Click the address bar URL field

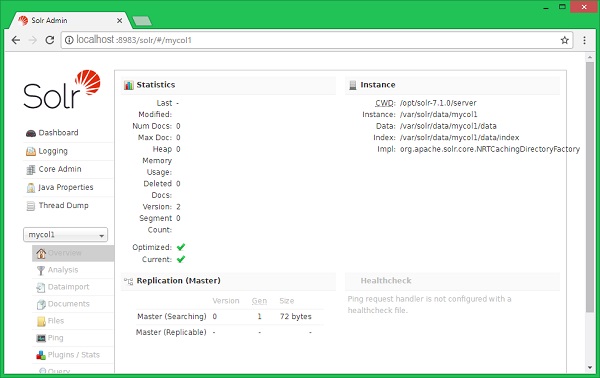click(317, 40)
